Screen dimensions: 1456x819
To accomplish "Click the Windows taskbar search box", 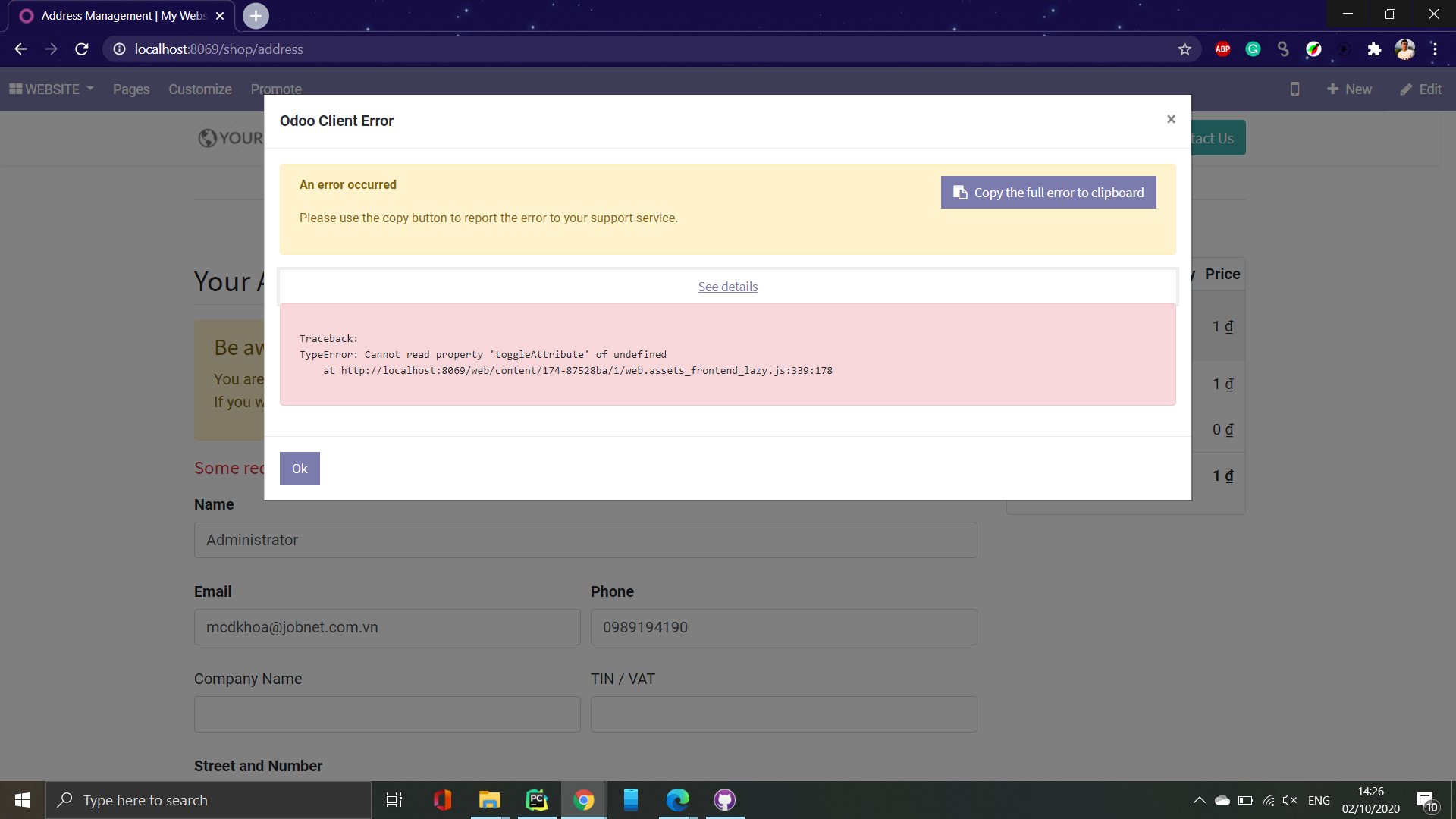I will [209, 800].
